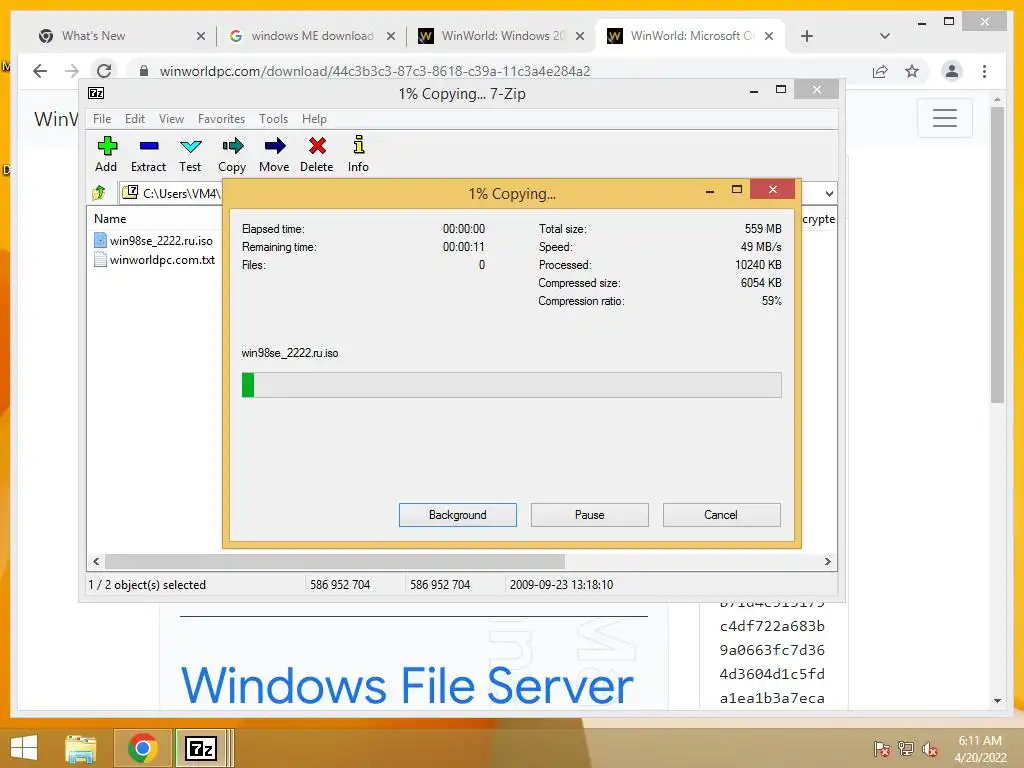
Task: Go back in Chrome
Action: click(x=40, y=71)
